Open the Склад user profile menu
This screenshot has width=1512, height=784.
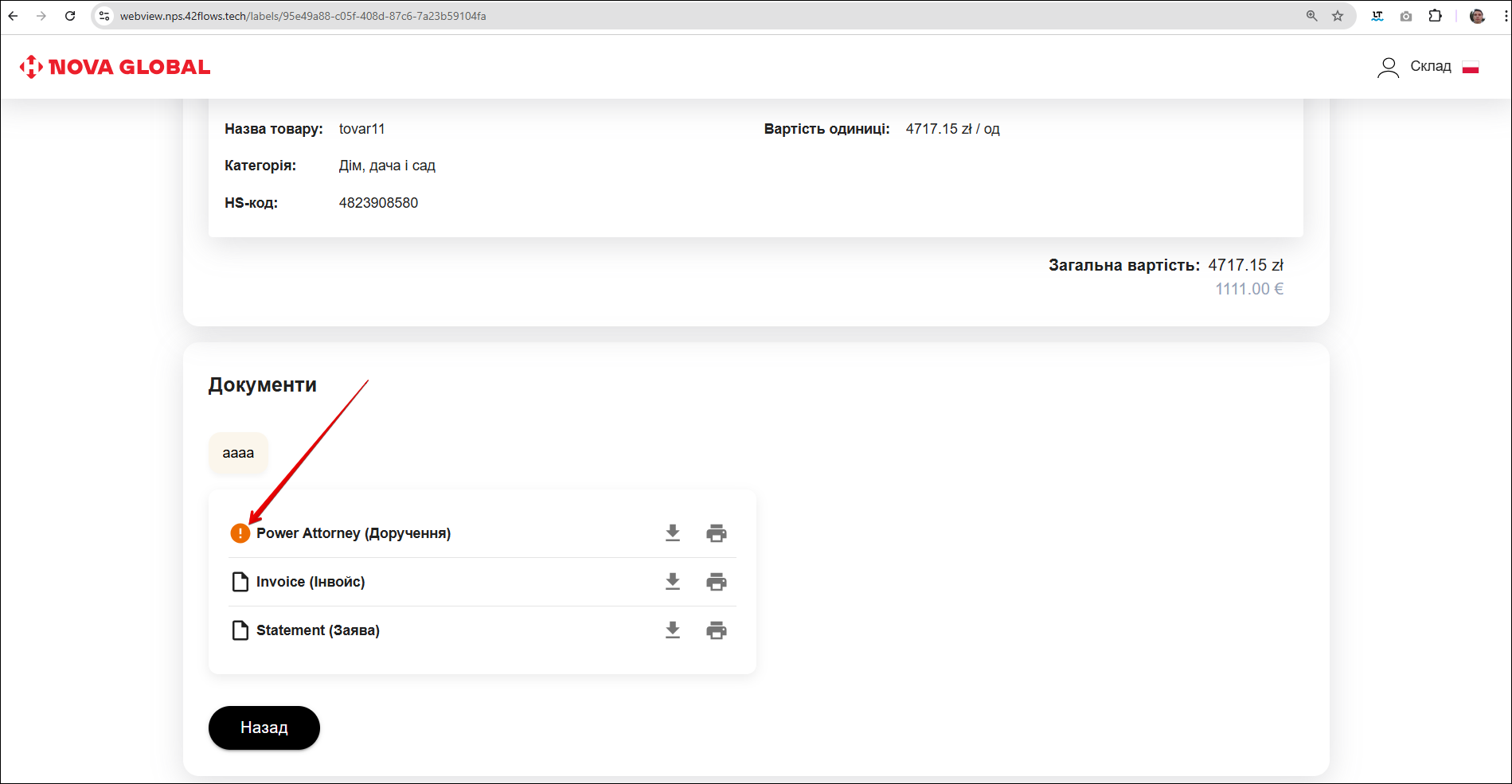(x=1416, y=67)
